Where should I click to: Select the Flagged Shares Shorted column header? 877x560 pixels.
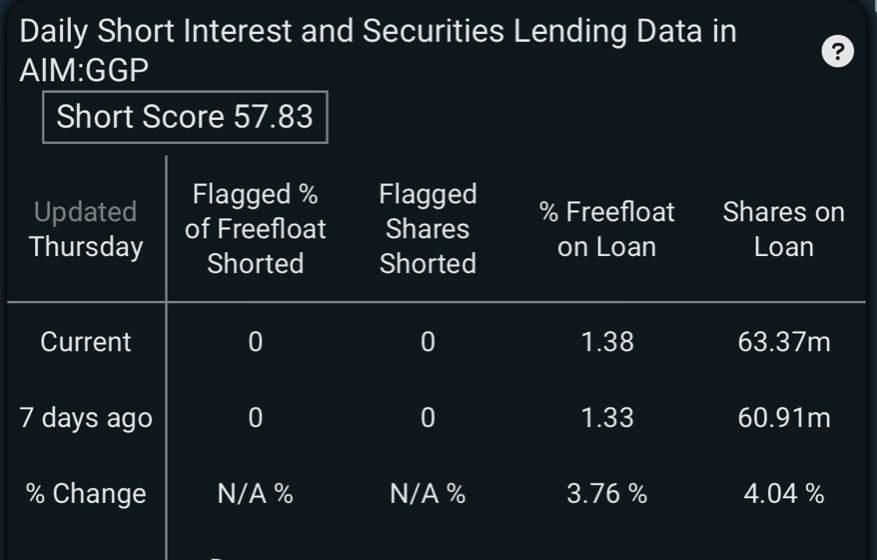click(x=428, y=229)
